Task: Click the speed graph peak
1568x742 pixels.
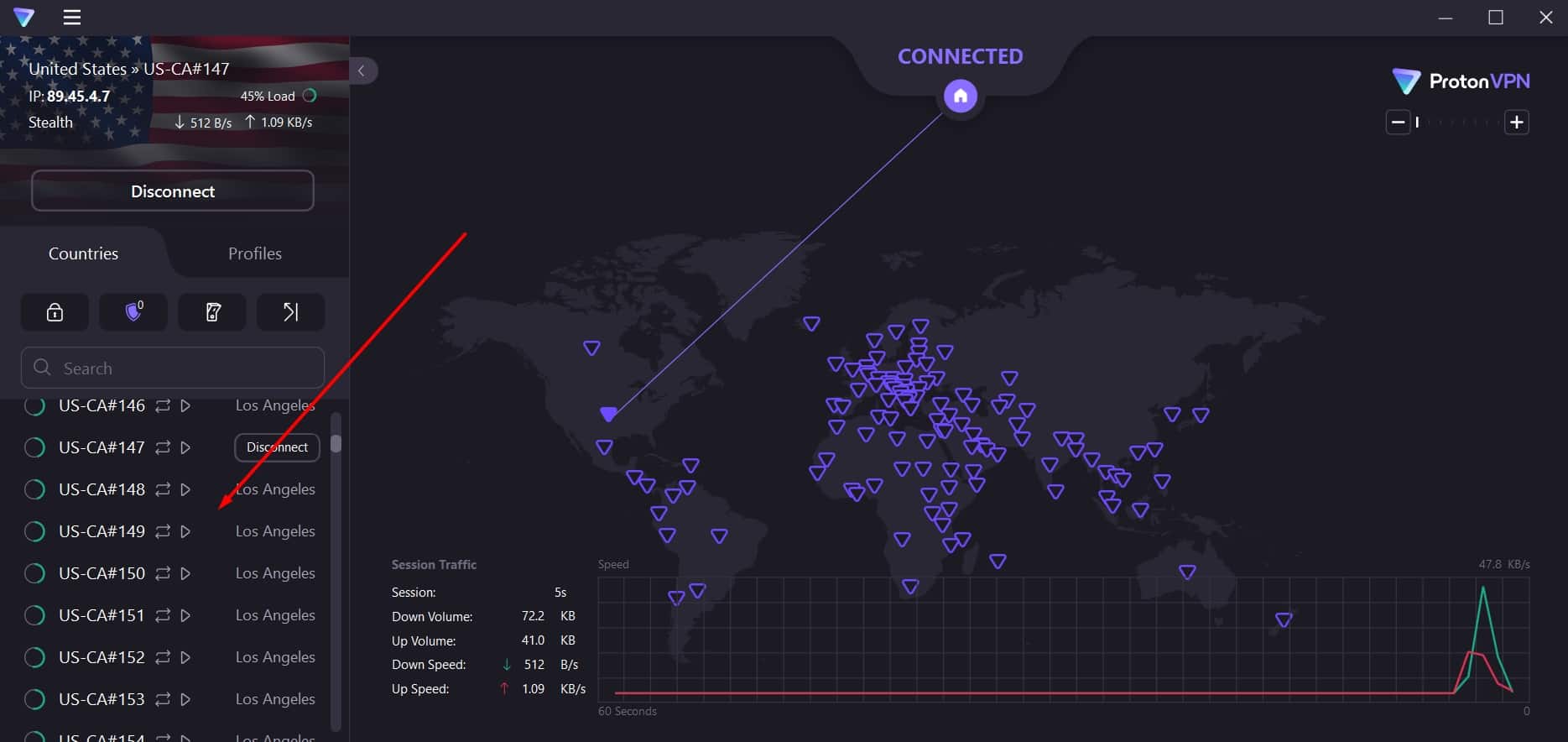Action: [x=1483, y=589]
